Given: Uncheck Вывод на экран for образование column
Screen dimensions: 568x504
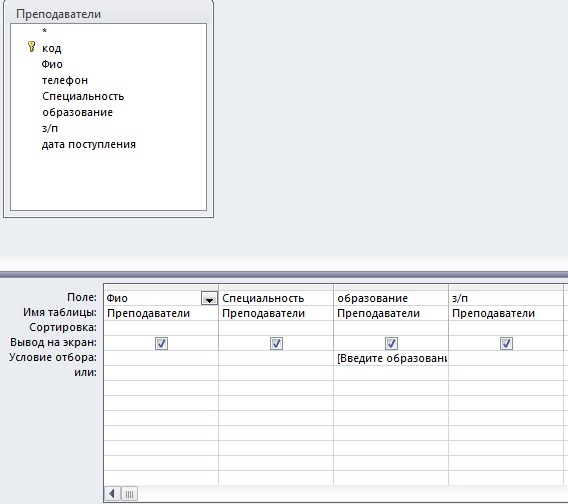Looking at the screenshot, I should (391, 343).
